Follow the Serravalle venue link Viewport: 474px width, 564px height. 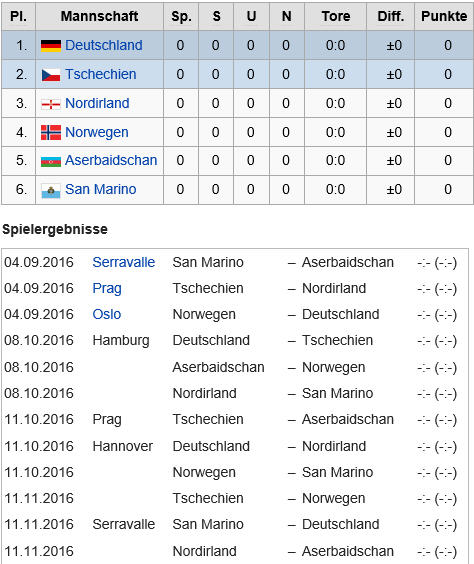tap(123, 262)
